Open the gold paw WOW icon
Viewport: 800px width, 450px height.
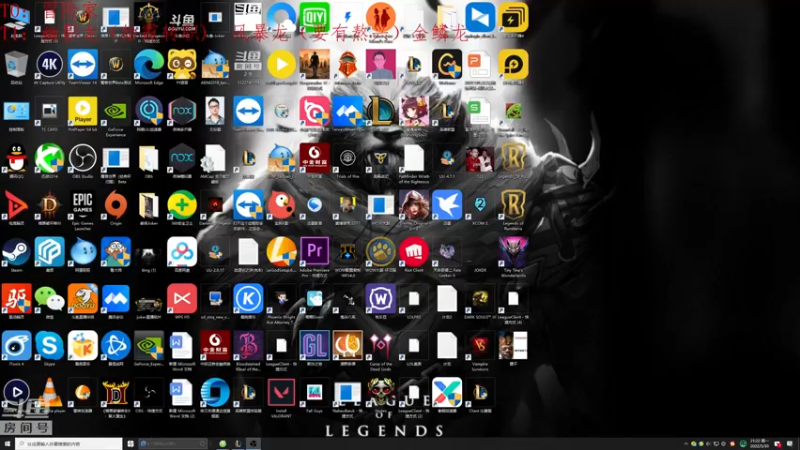[x=381, y=252]
